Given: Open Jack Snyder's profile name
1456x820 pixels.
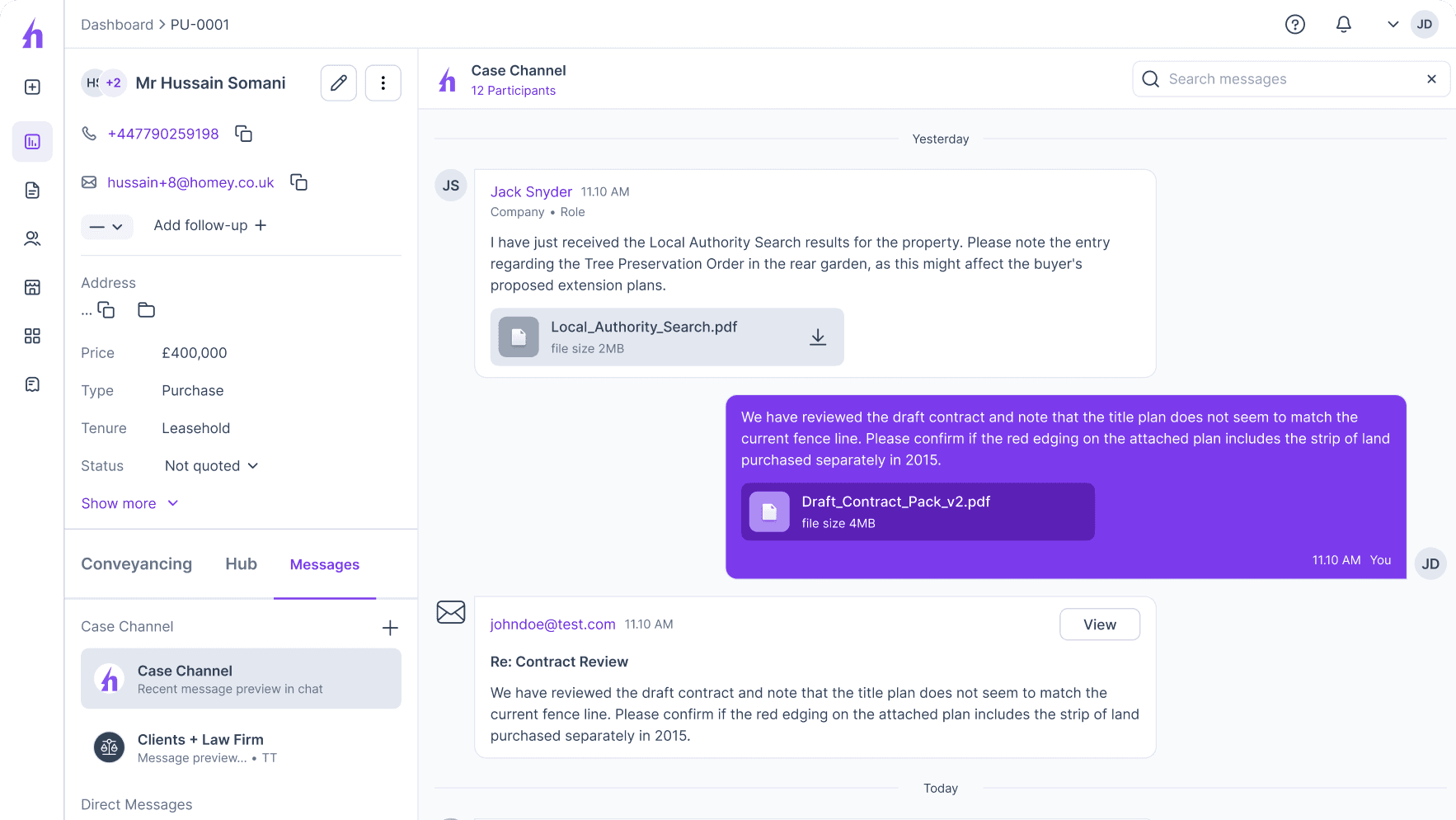Looking at the screenshot, I should pos(531,191).
